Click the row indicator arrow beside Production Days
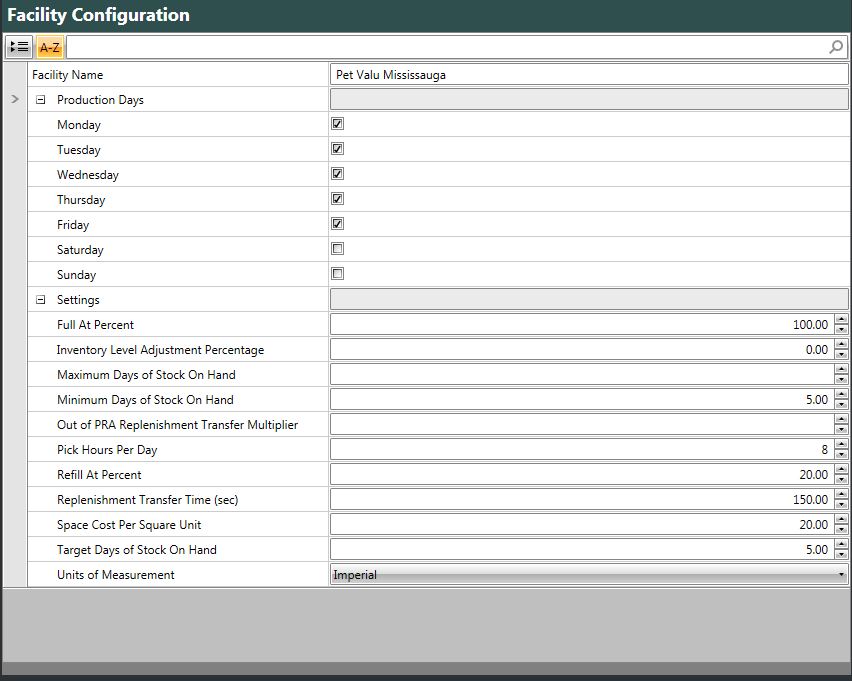The image size is (852, 681). 15,99
